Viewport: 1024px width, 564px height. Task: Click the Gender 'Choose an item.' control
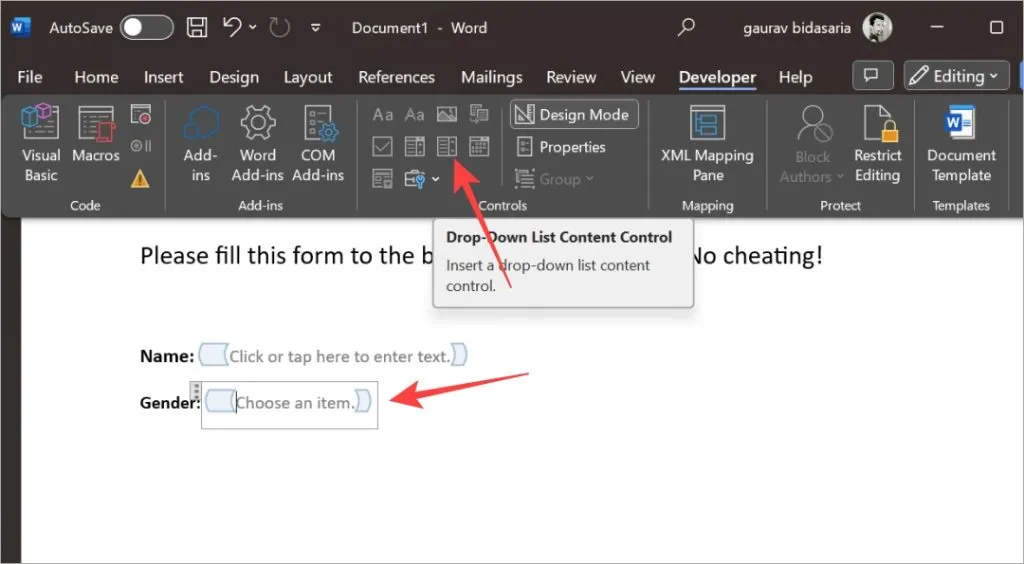pos(289,403)
